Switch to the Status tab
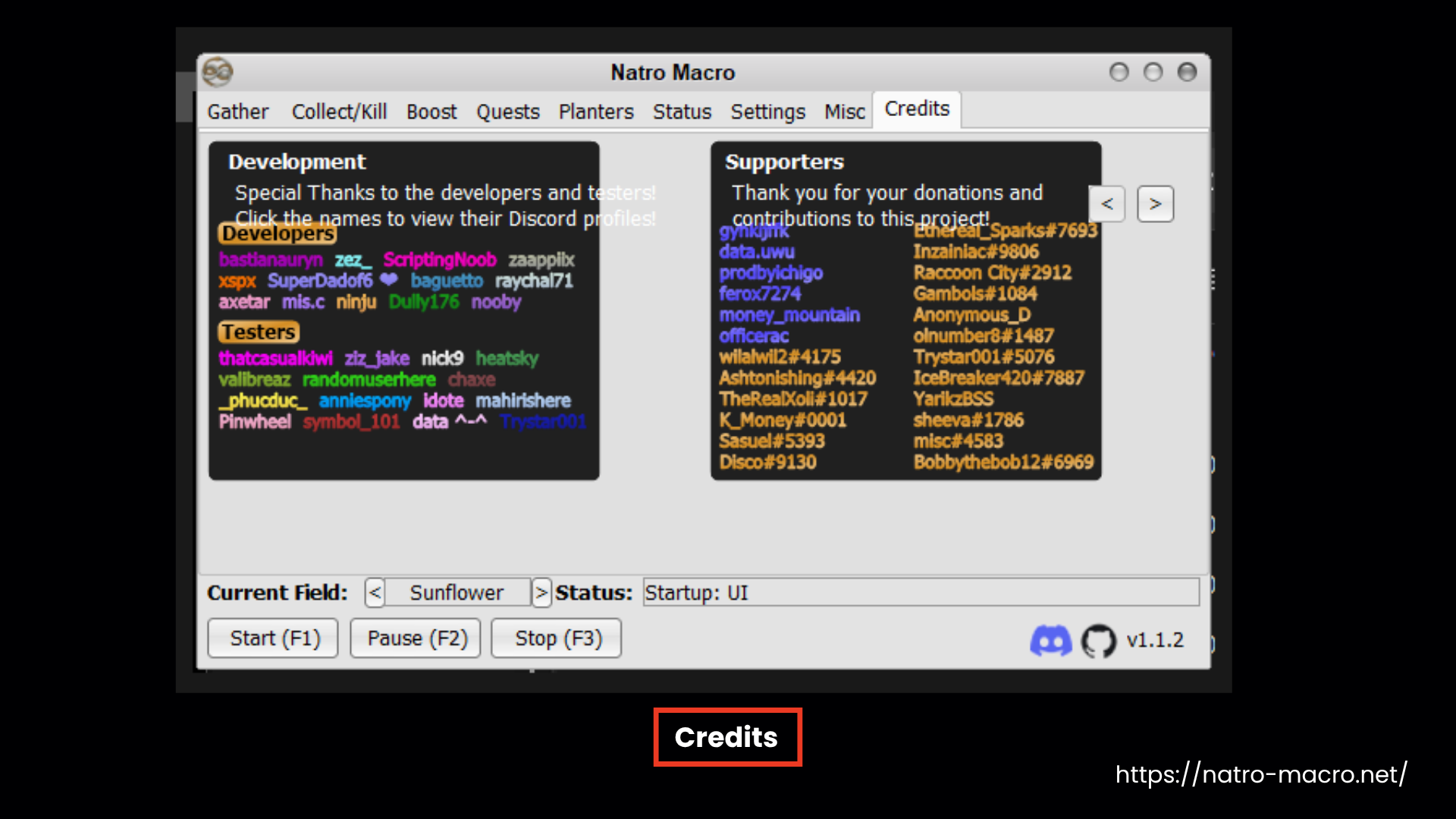The width and height of the screenshot is (1456, 819). pyautogui.click(x=682, y=111)
